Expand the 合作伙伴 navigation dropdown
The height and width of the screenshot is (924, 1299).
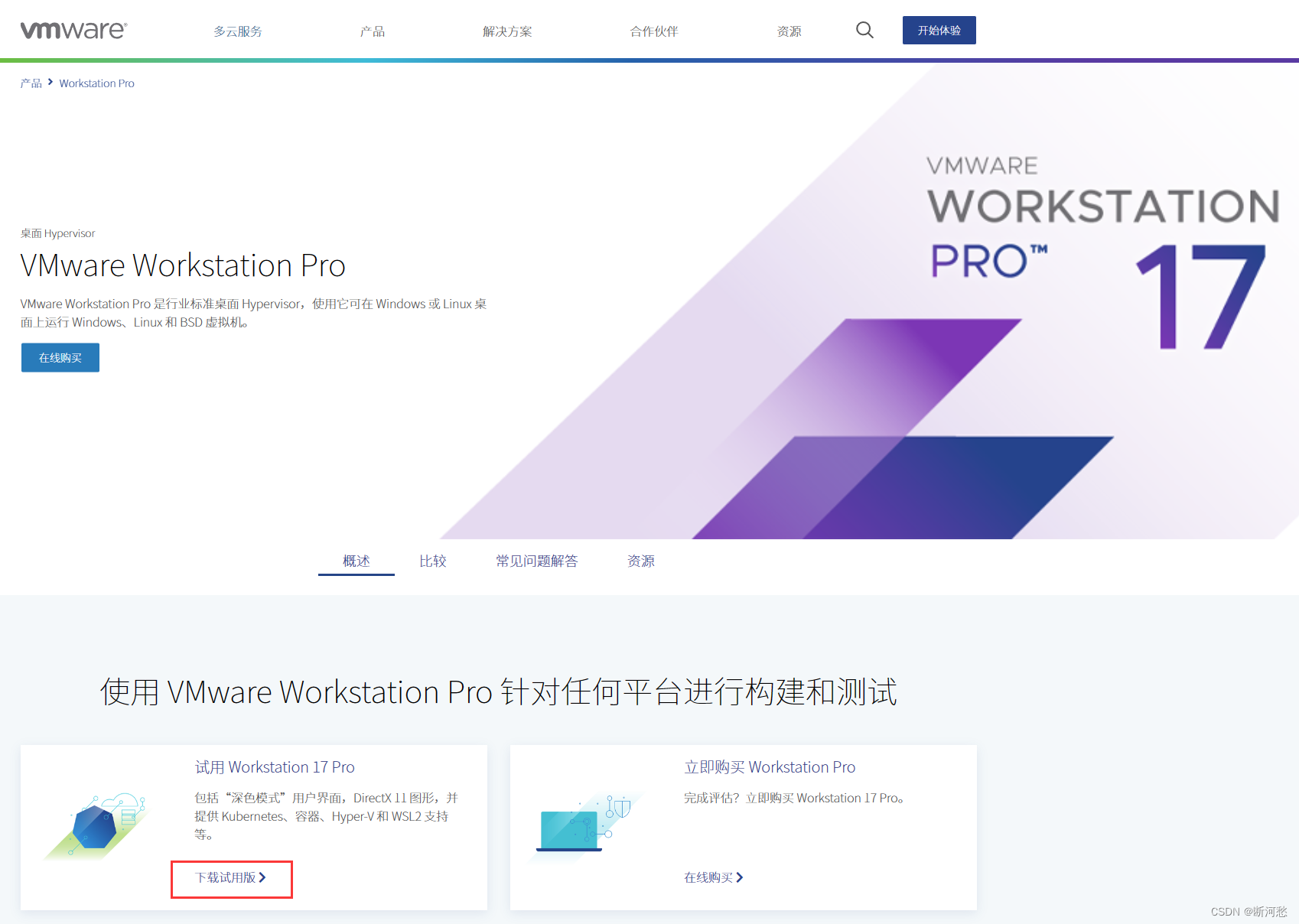(653, 31)
